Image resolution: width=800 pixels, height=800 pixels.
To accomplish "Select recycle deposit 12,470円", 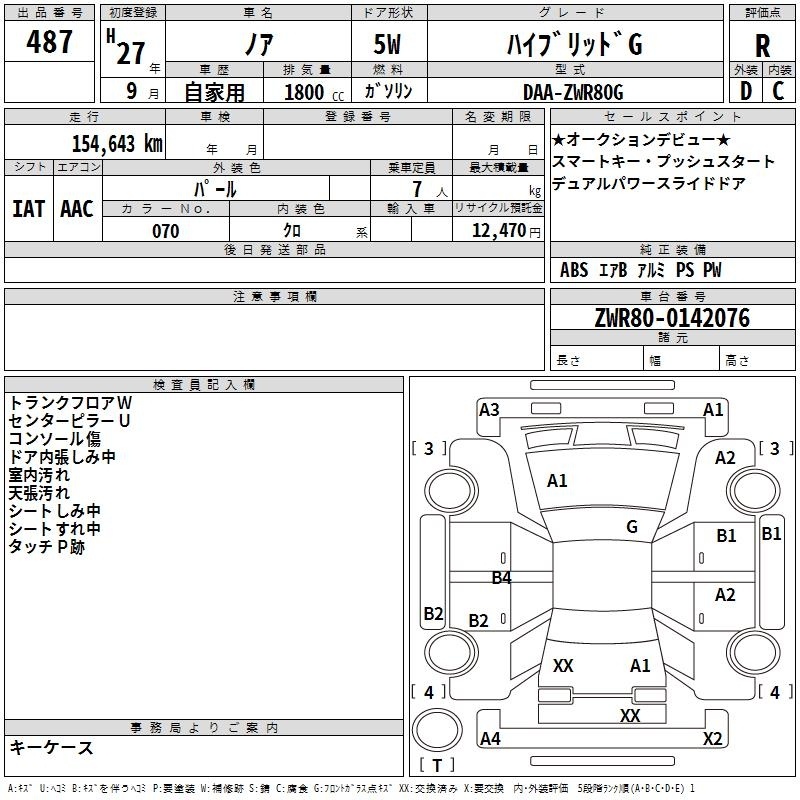I will coord(506,231).
